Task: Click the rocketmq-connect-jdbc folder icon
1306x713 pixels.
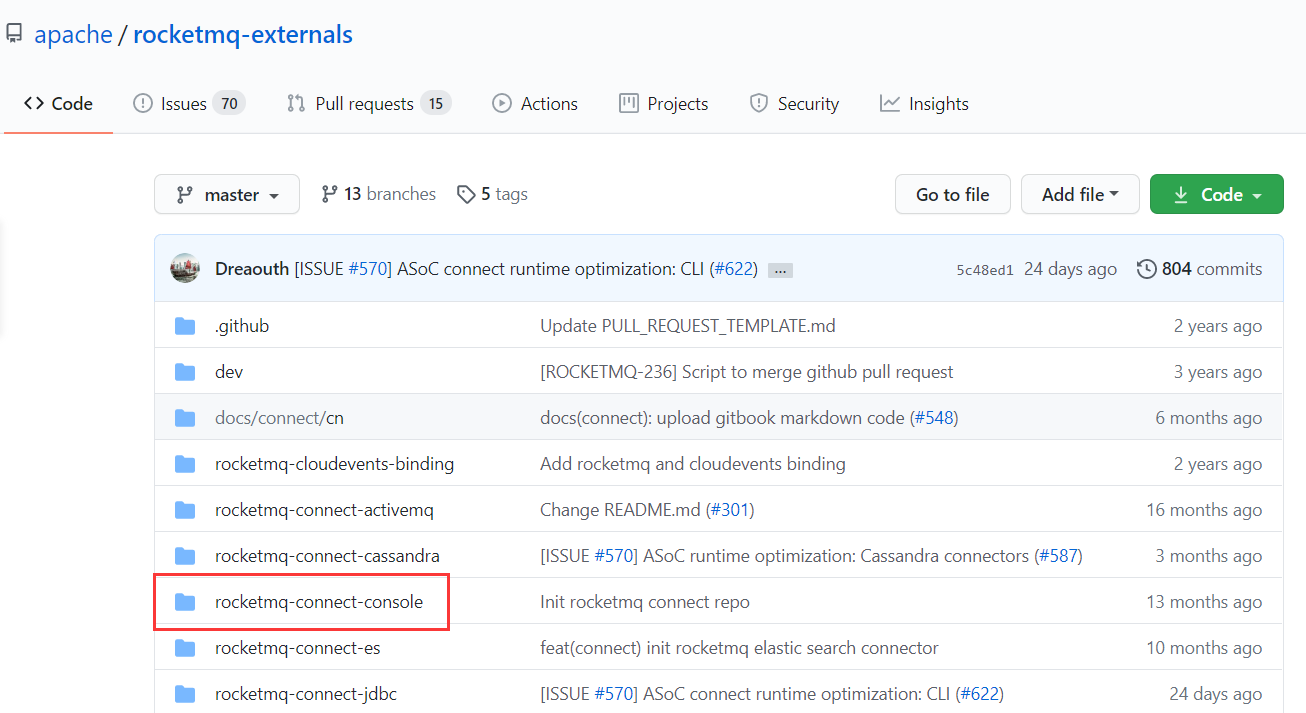Action: point(185,694)
